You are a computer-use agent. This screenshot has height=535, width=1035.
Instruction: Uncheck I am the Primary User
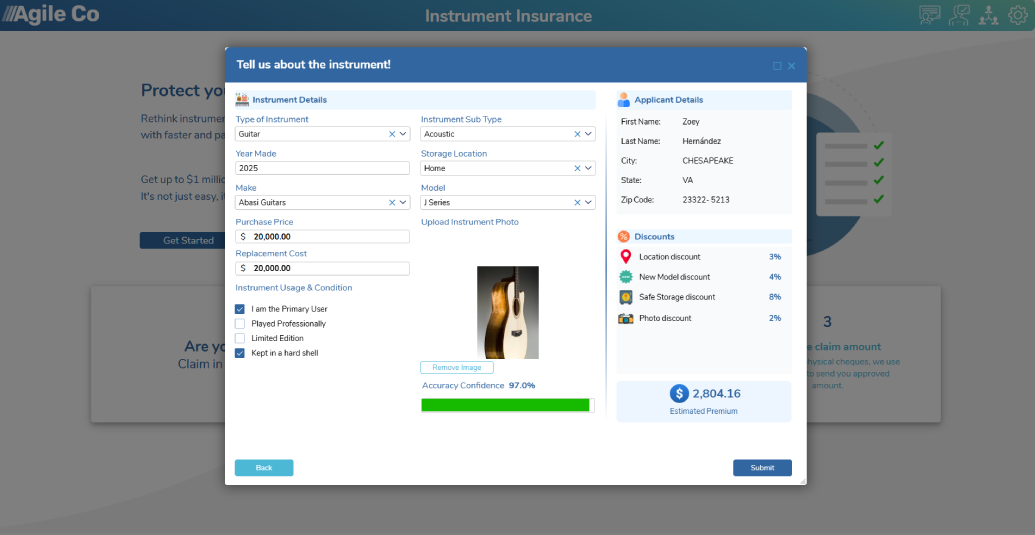[x=240, y=309]
